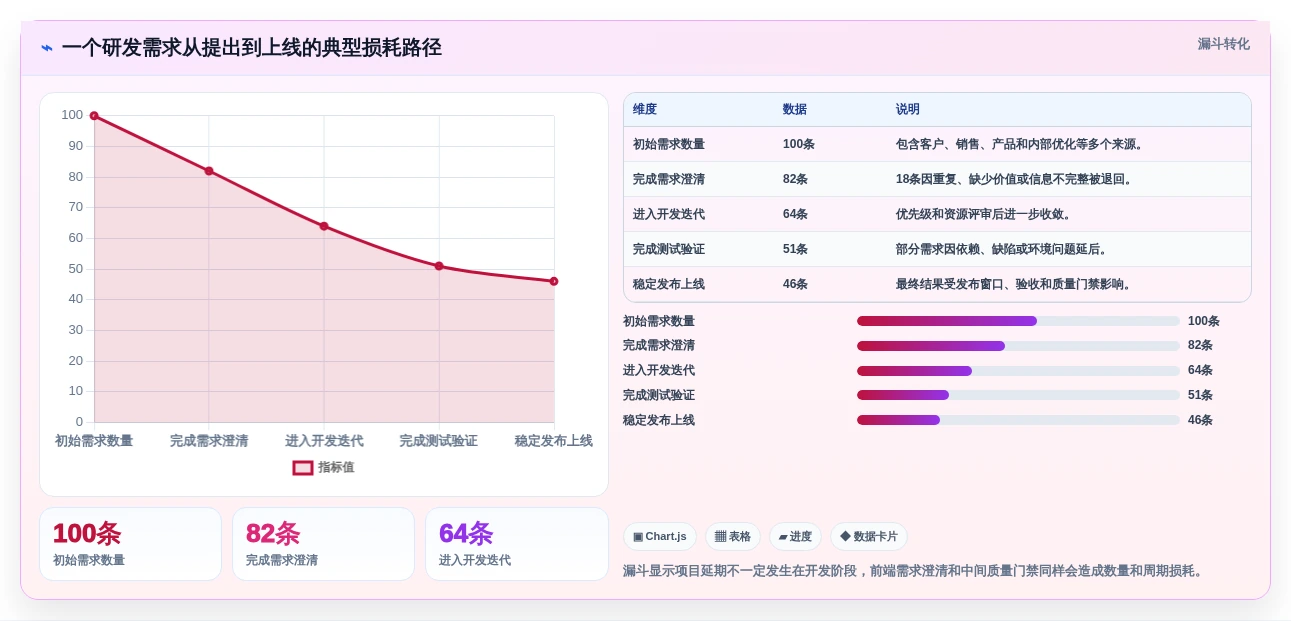Click the 初始需求数量 progress bar
1291x621 pixels.
(x=1018, y=321)
